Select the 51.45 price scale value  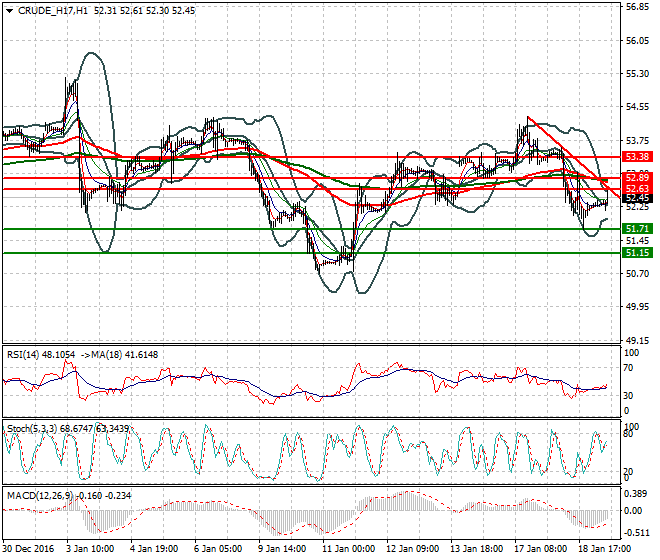point(637,240)
